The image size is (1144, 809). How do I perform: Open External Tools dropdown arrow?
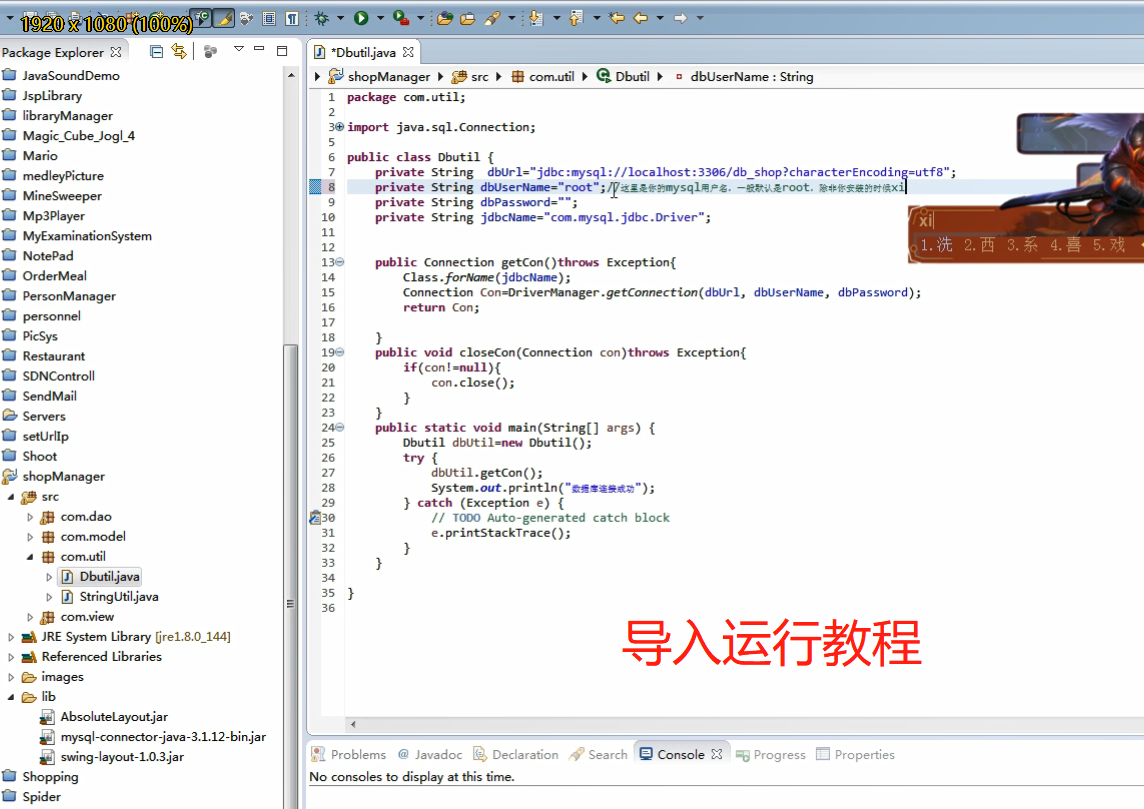point(420,18)
